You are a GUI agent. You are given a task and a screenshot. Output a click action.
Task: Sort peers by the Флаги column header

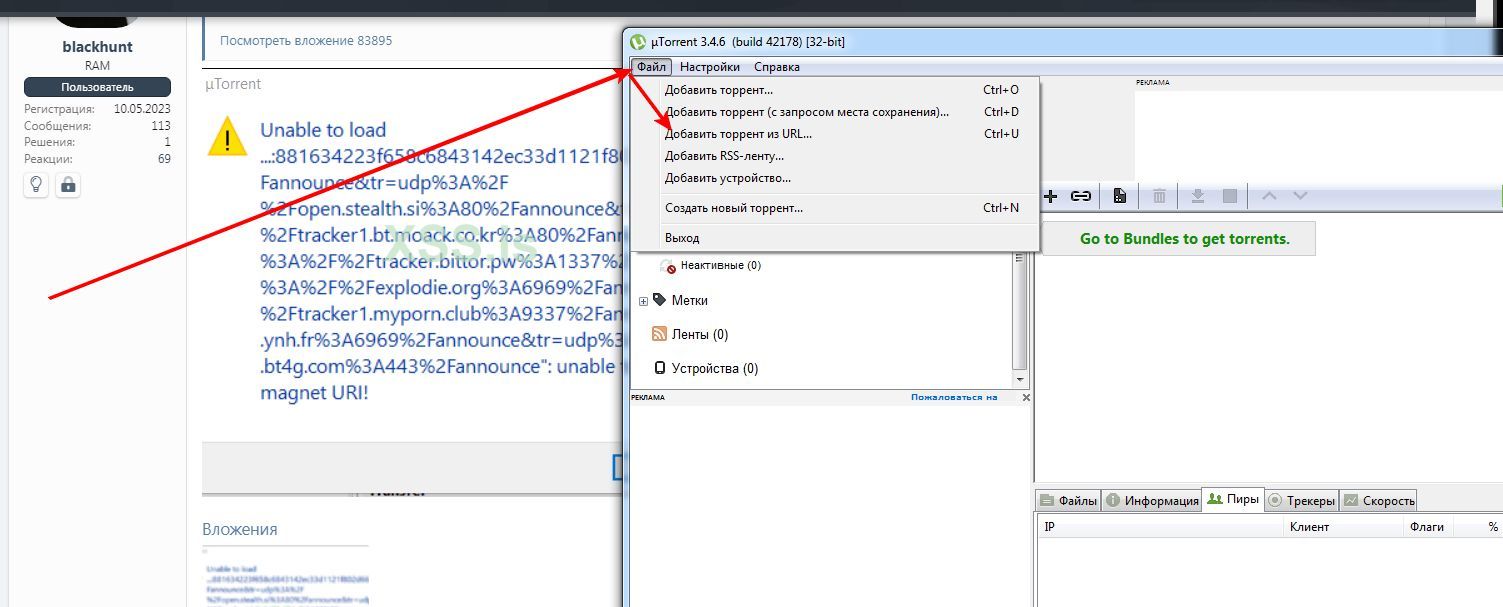pos(1427,526)
